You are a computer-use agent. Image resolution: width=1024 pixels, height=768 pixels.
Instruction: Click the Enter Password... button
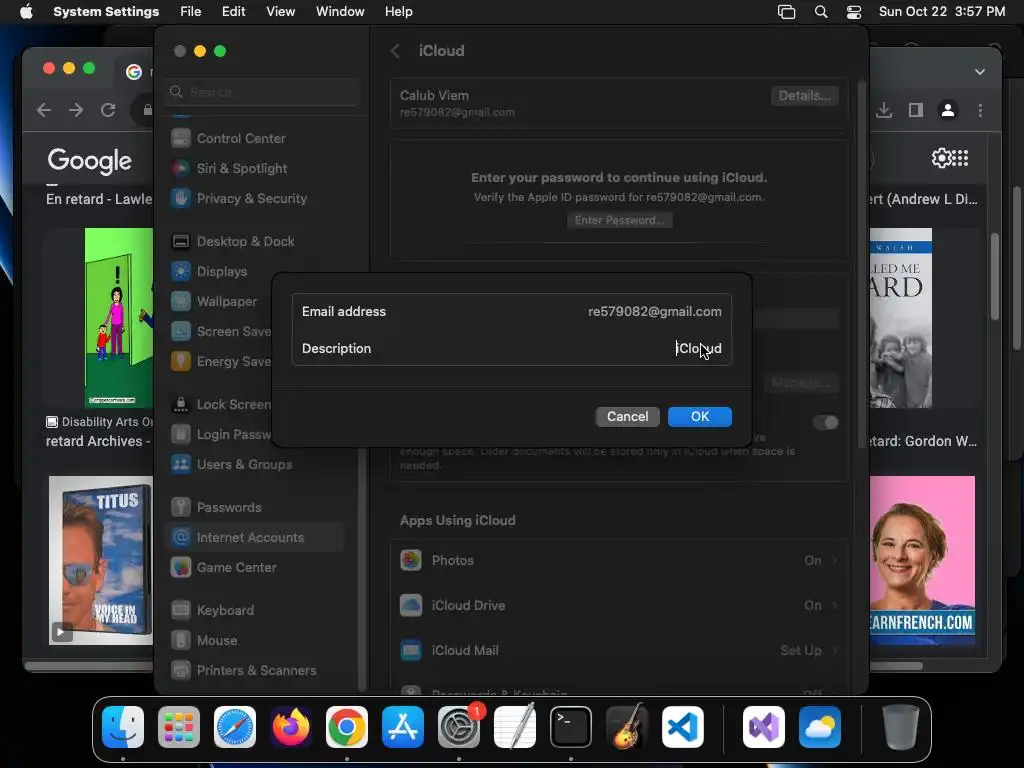point(619,221)
